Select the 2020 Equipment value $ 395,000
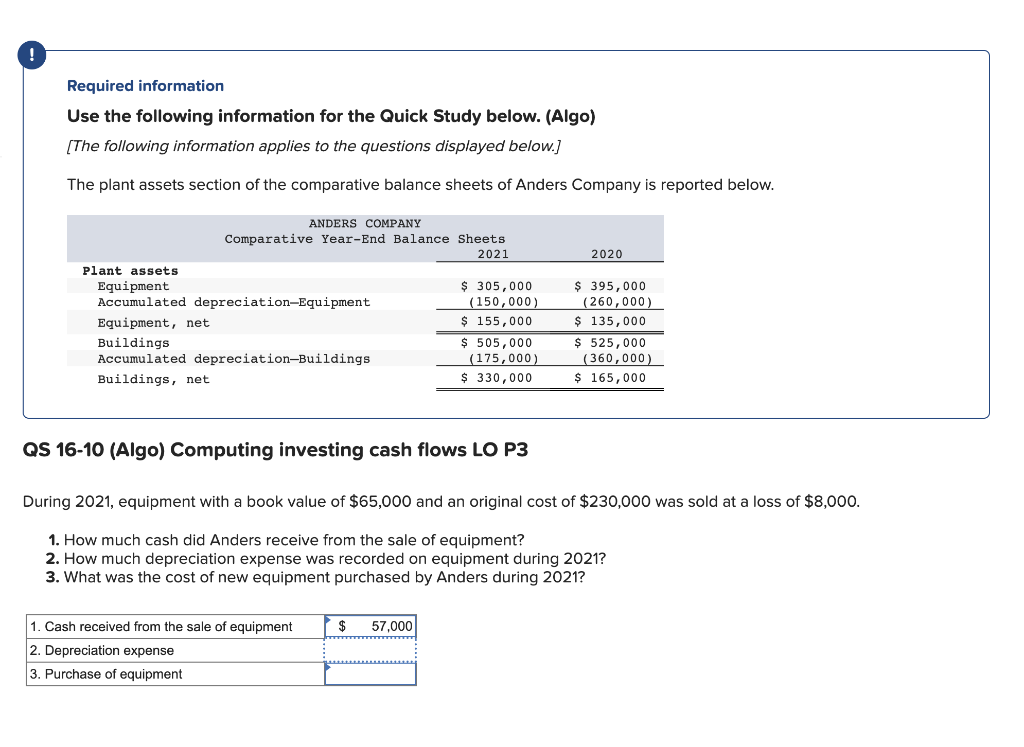The image size is (1024, 747). [x=610, y=286]
